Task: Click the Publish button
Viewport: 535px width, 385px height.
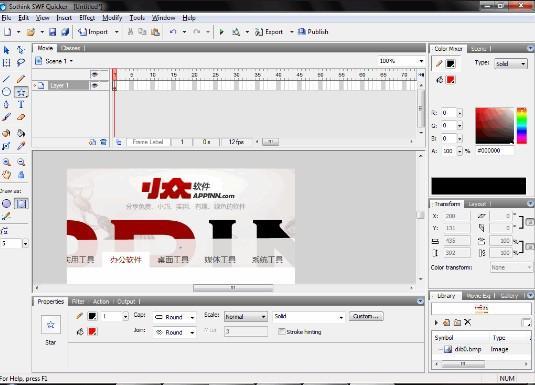Action: 313,32
